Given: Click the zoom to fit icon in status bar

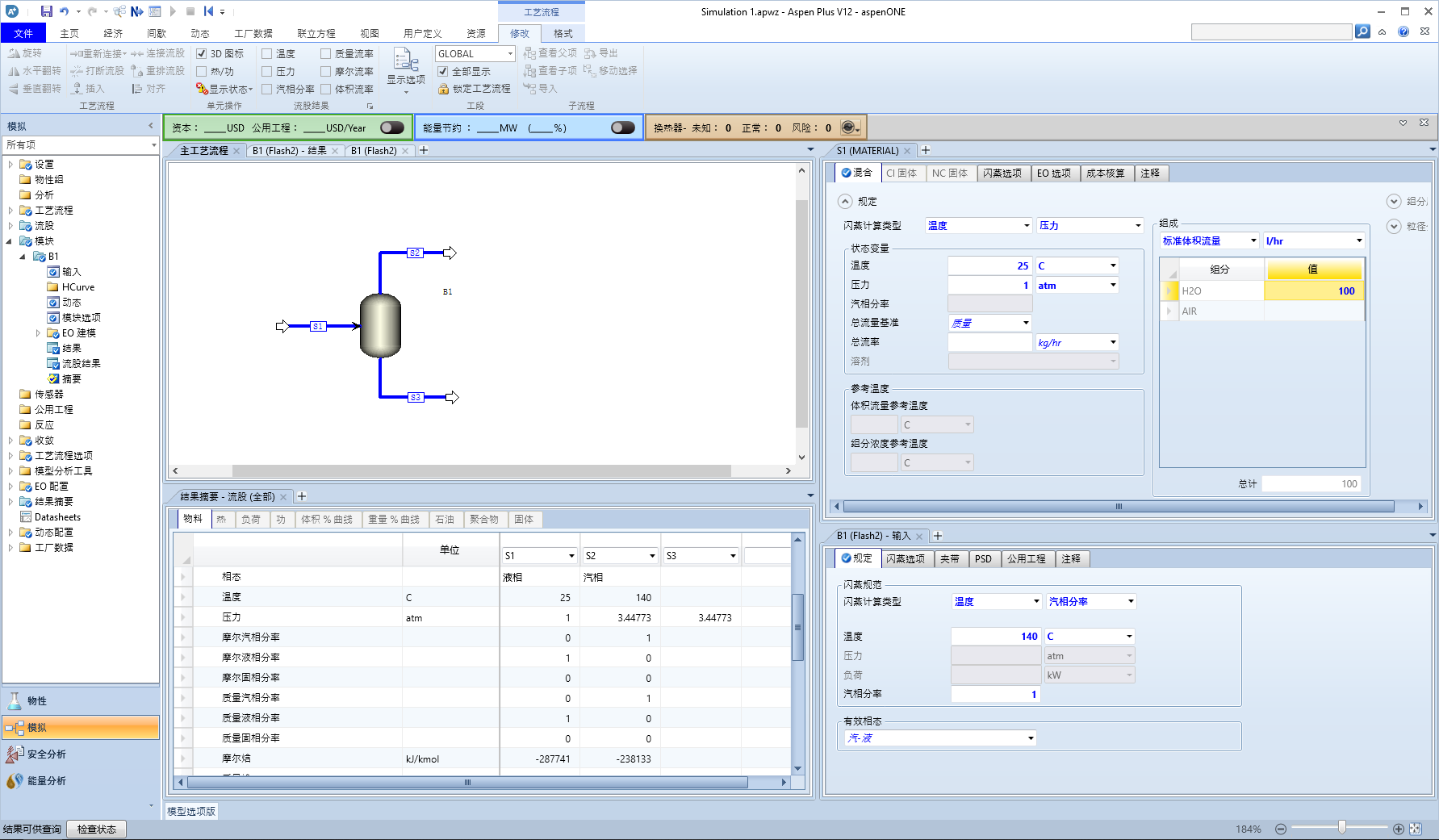Looking at the screenshot, I should tap(1415, 829).
